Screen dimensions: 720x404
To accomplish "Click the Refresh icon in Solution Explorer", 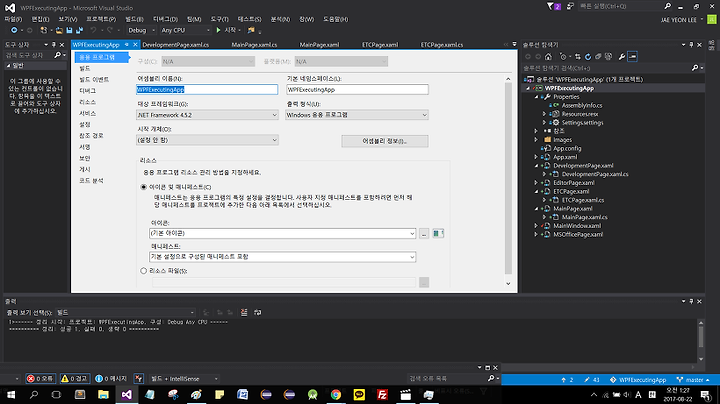I will (x=588, y=56).
